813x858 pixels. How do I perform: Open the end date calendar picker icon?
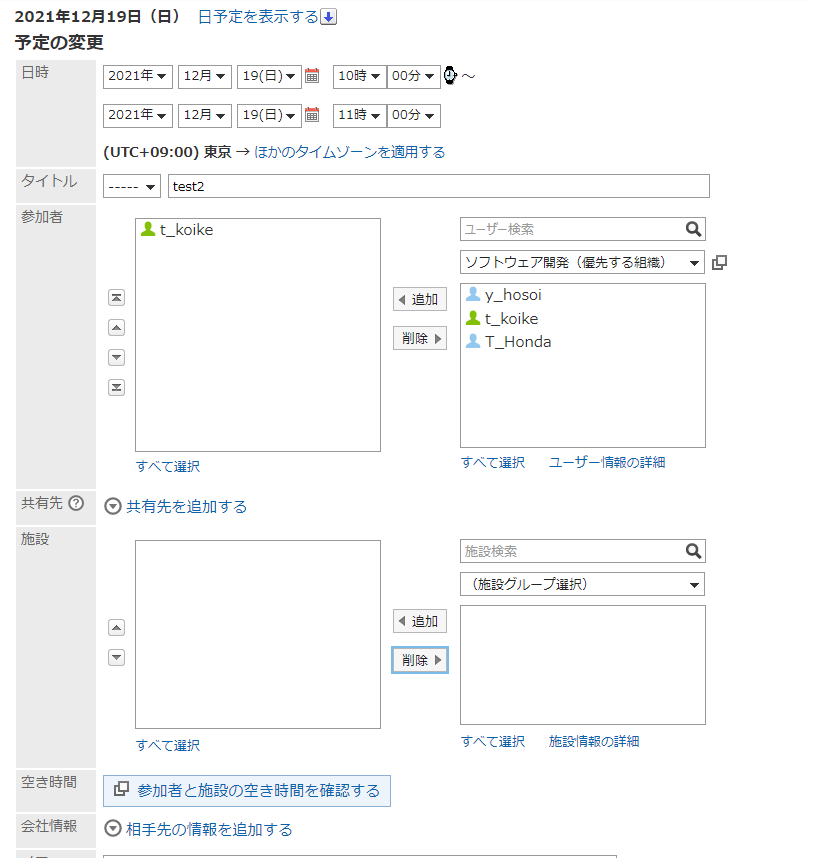(312, 115)
